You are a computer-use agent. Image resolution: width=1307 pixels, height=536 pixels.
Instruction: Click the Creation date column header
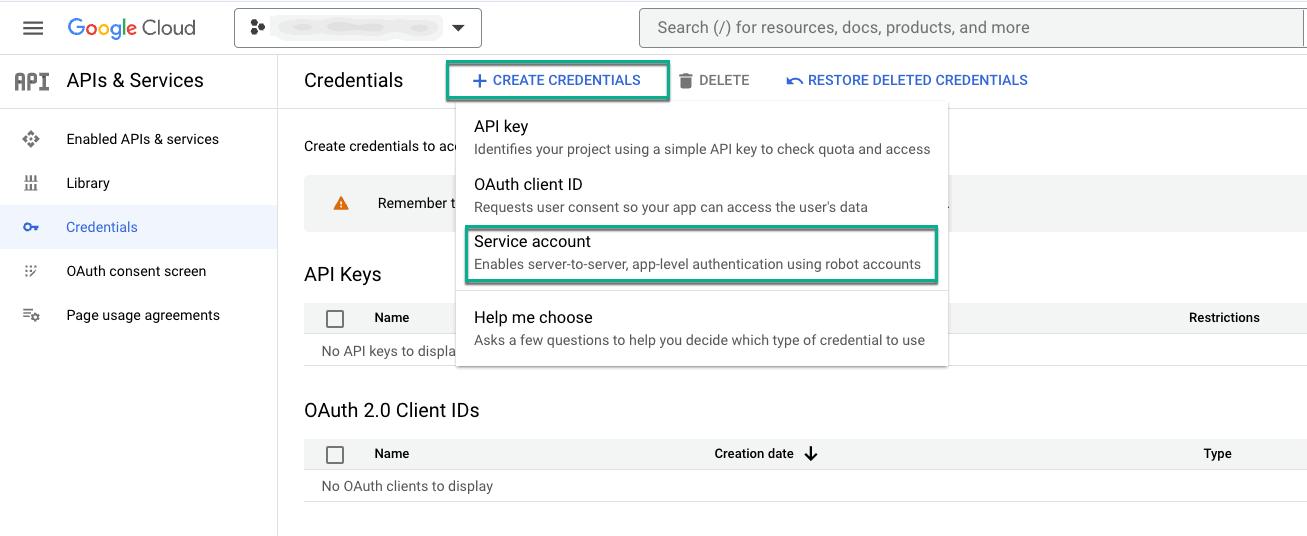754,454
